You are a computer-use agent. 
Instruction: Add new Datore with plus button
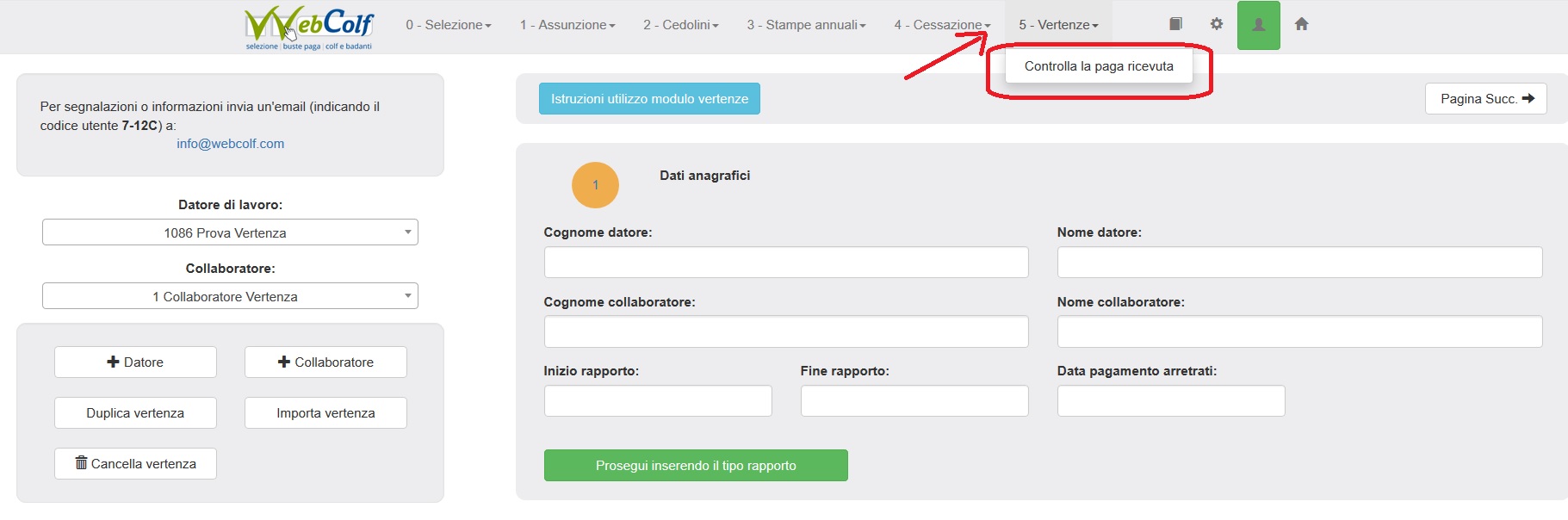click(x=135, y=362)
